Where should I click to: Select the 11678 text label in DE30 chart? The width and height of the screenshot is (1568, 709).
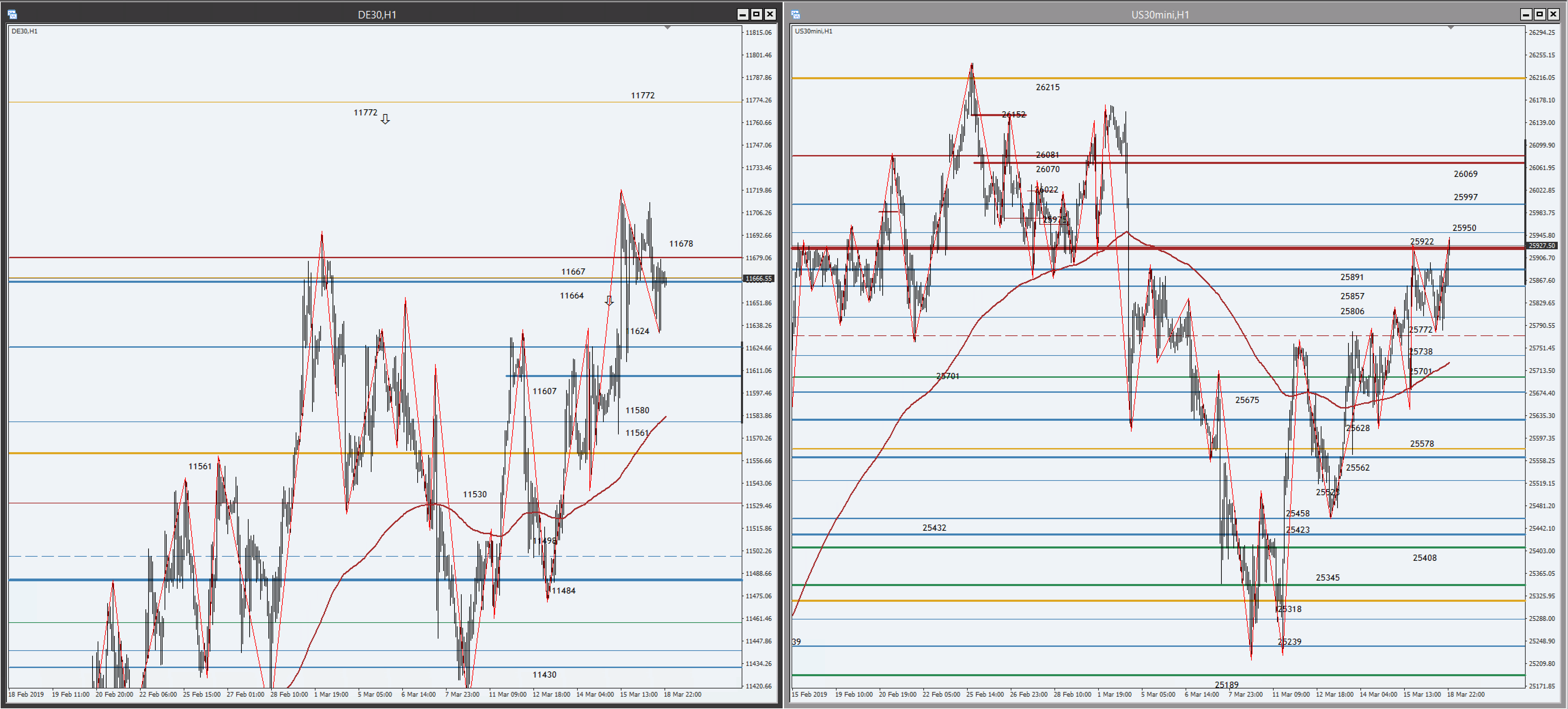pyautogui.click(x=681, y=244)
